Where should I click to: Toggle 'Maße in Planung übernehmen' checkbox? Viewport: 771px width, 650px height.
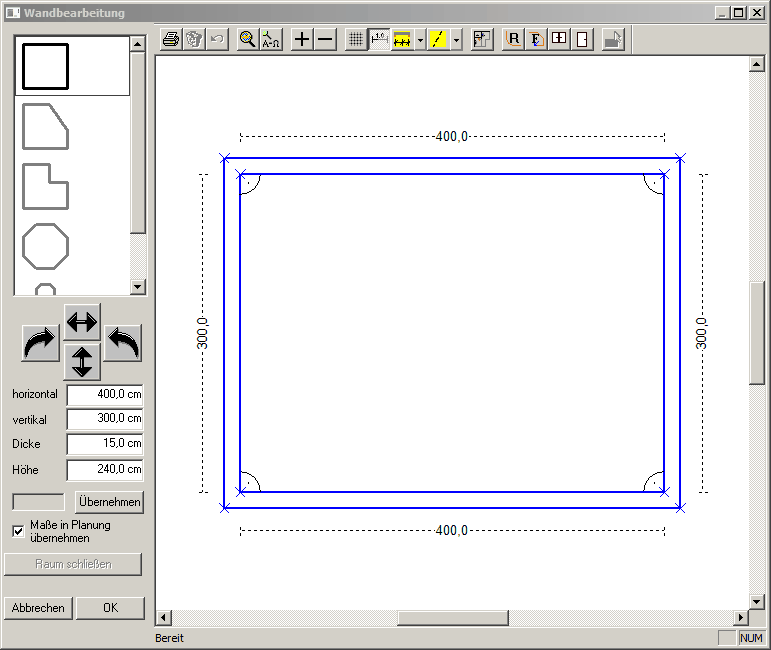point(18,531)
